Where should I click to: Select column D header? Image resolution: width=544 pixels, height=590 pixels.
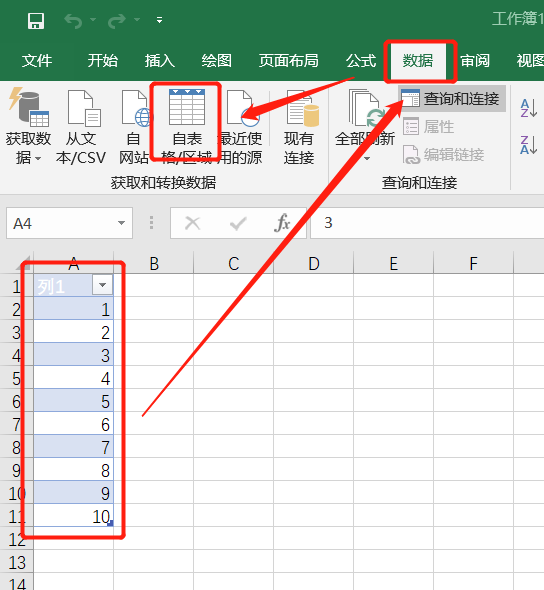pos(314,264)
